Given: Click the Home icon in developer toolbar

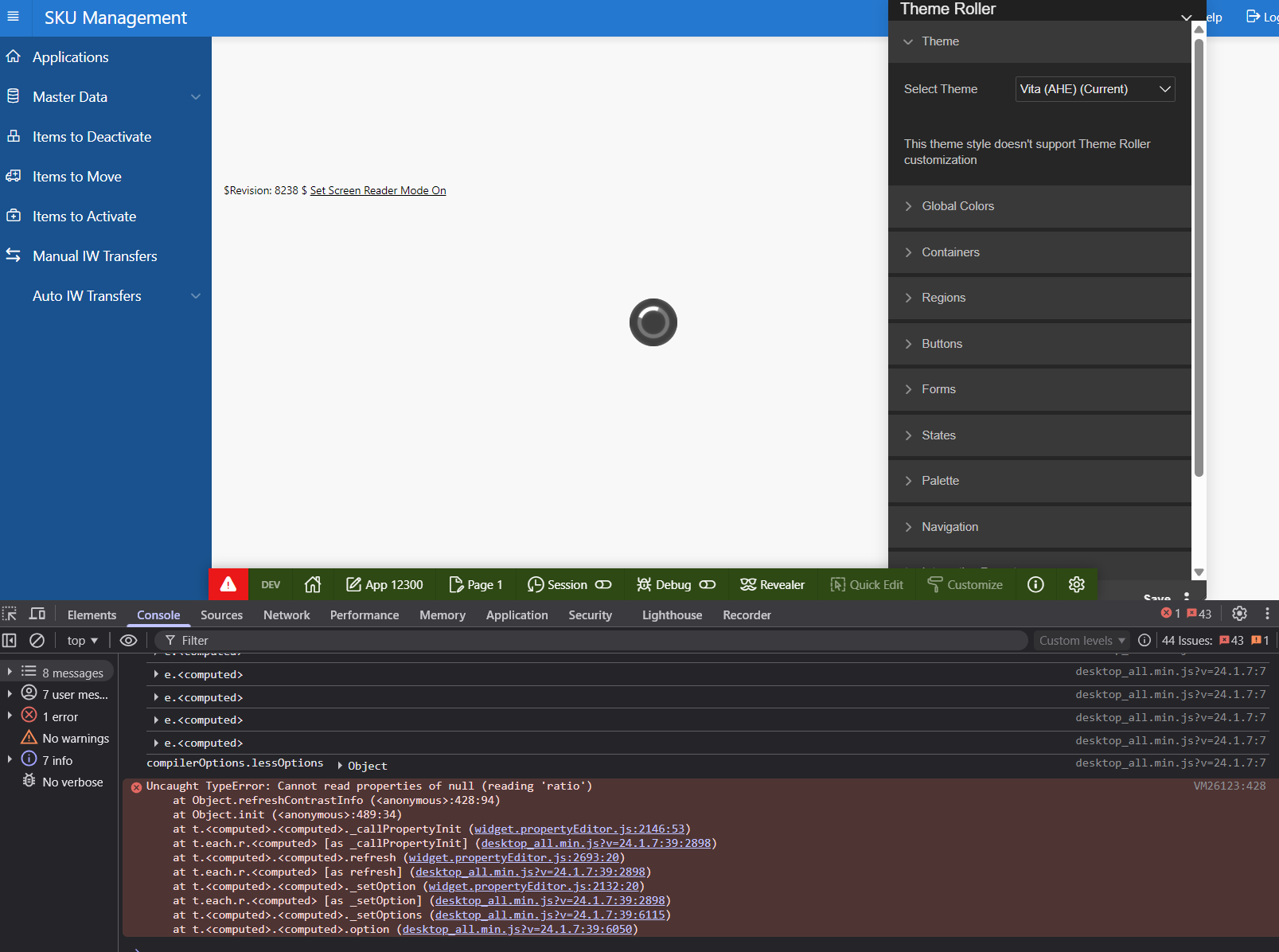Looking at the screenshot, I should click(313, 584).
